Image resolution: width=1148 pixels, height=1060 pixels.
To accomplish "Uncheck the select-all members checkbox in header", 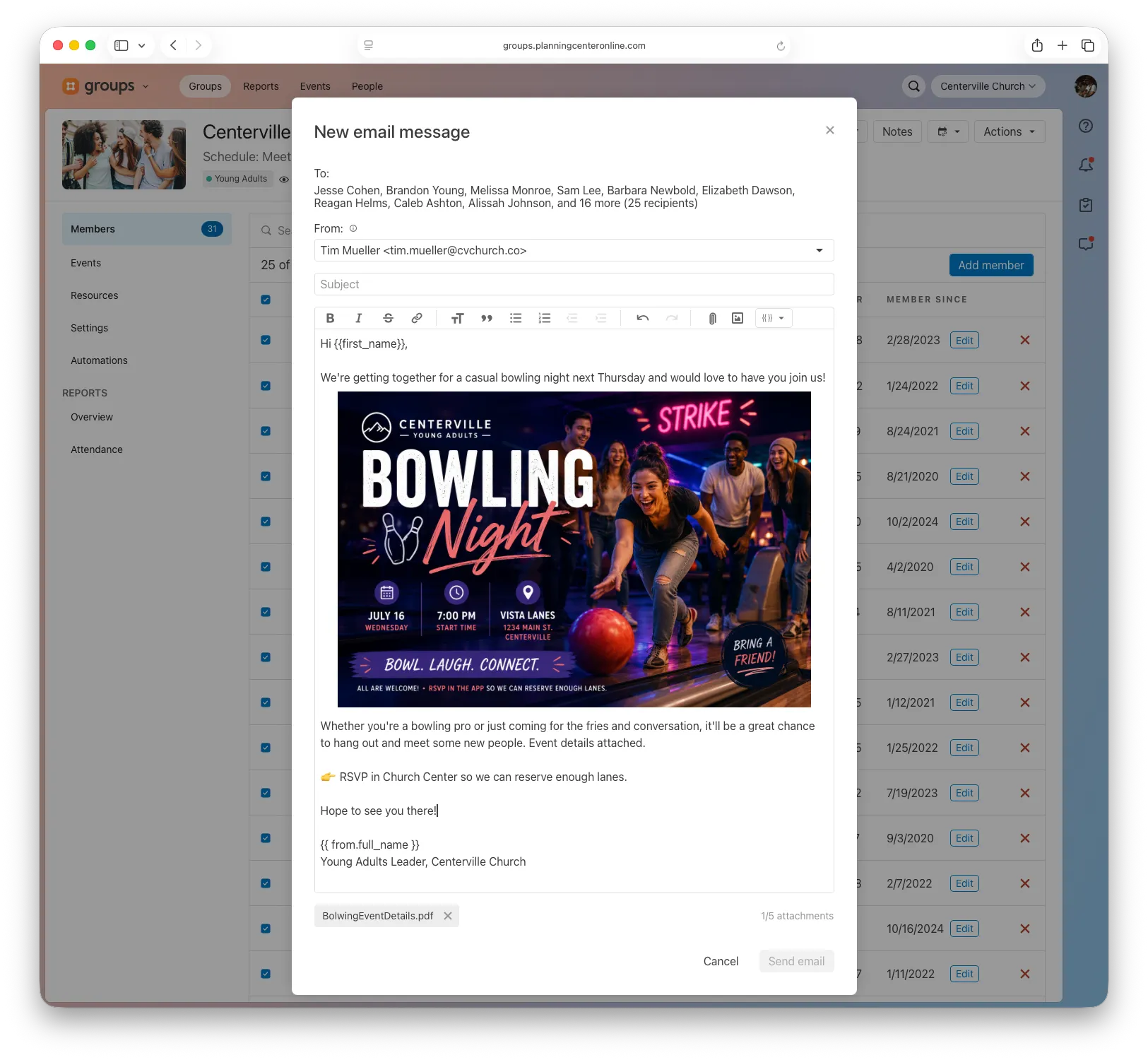I will (266, 300).
